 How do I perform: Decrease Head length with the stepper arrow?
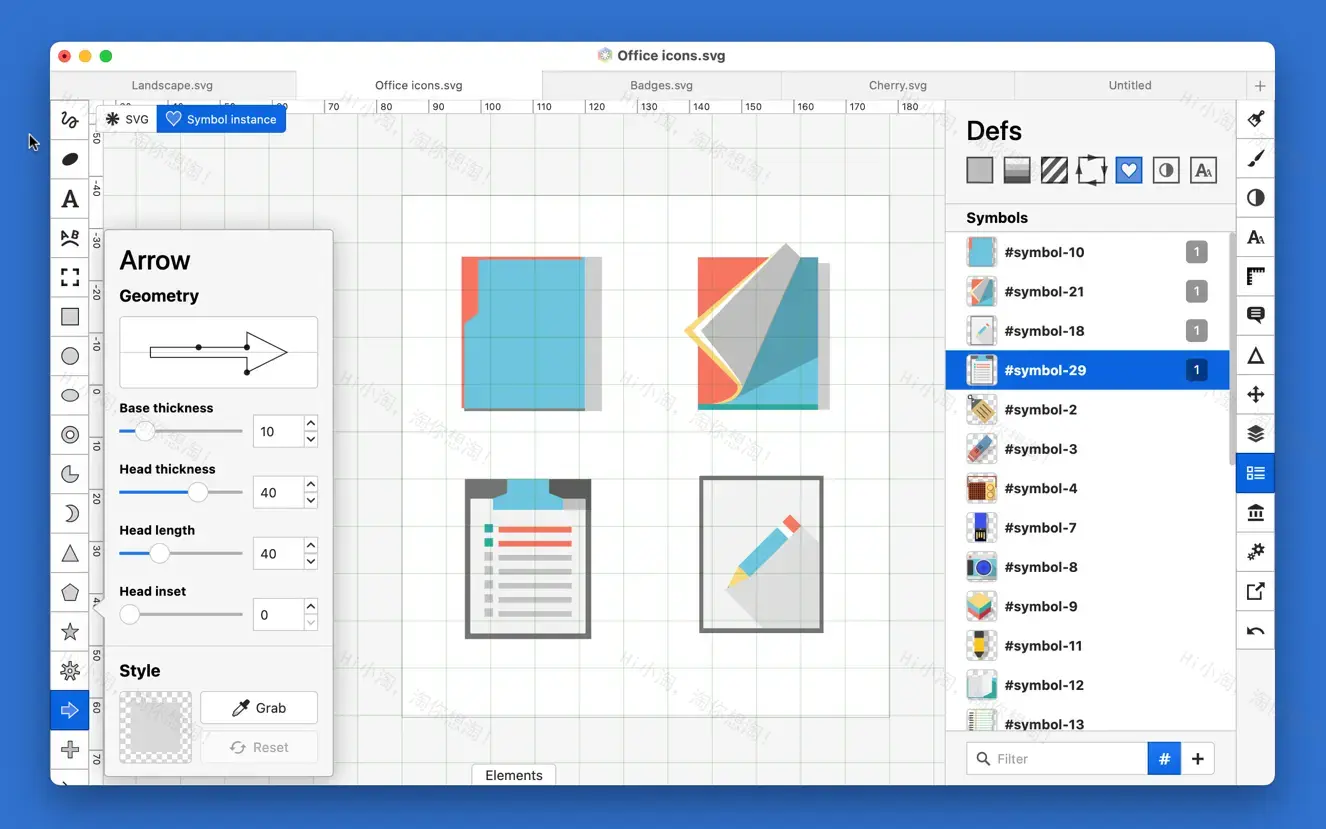[x=310, y=559]
